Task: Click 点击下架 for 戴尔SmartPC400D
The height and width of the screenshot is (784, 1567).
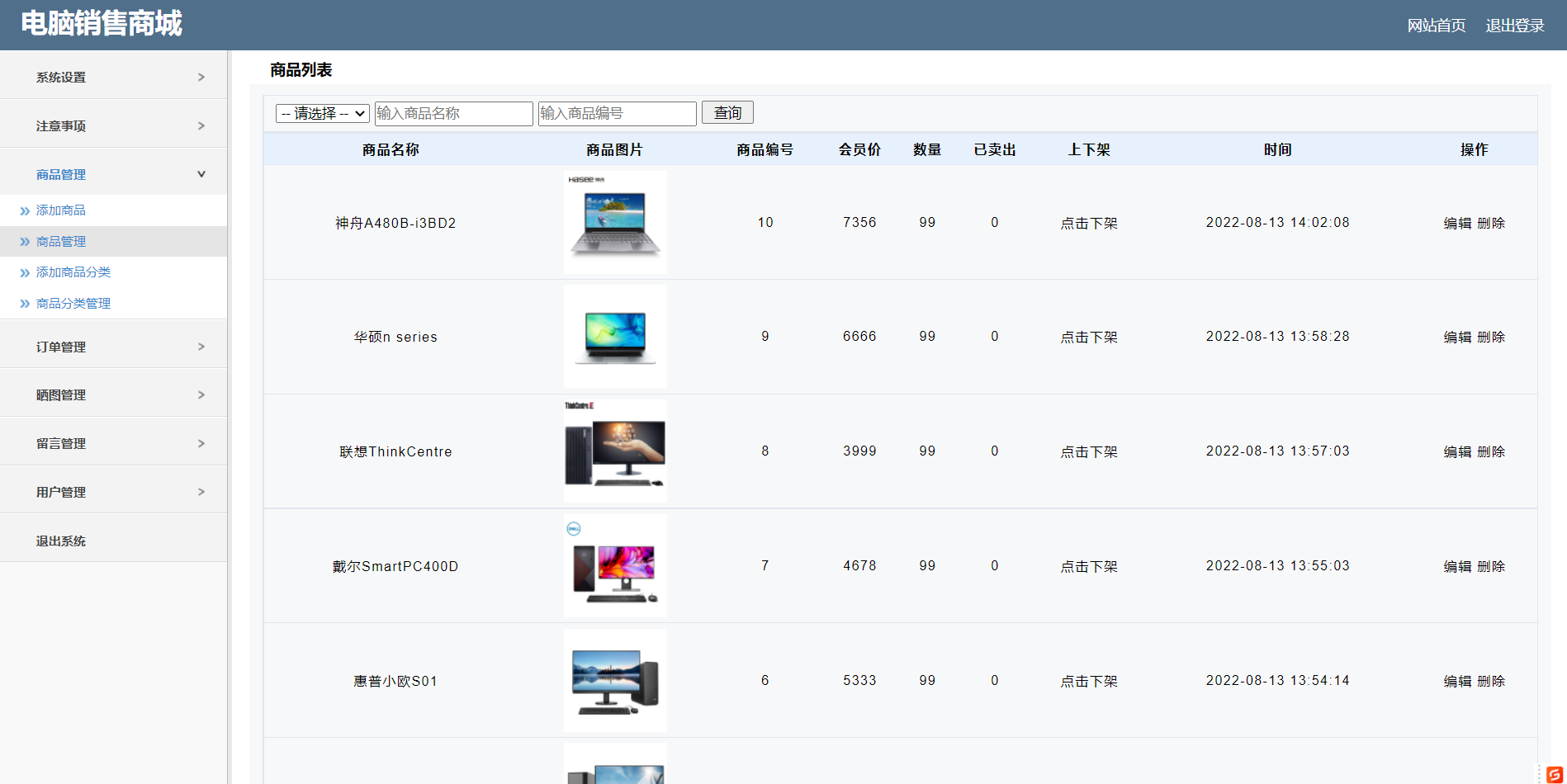Action: tap(1089, 566)
